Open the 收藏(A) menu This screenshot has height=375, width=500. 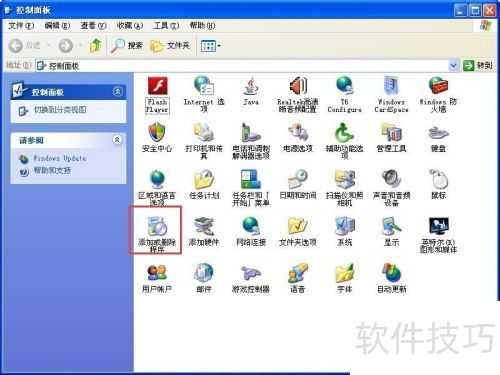pyautogui.click(x=130, y=25)
